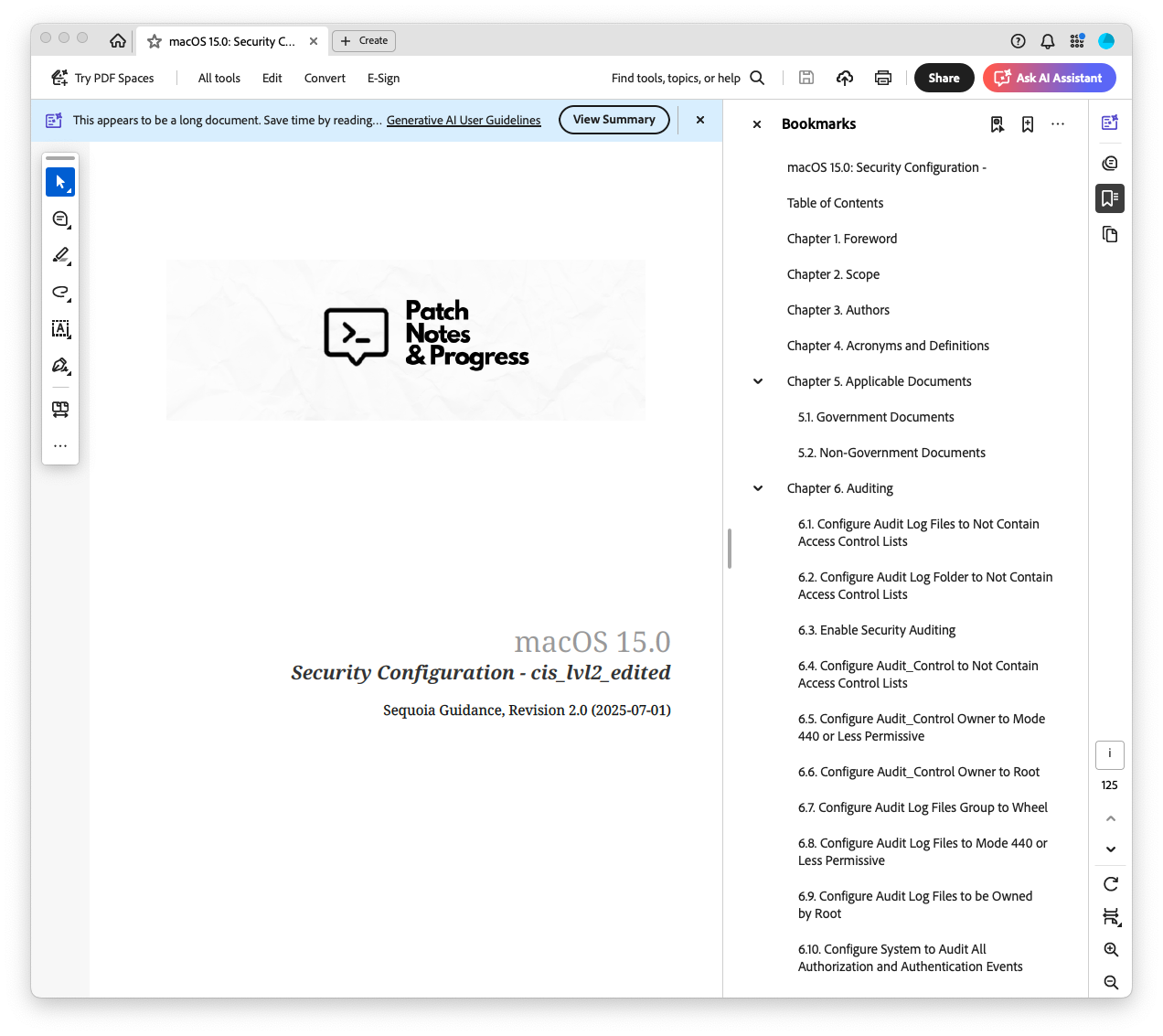The image size is (1163, 1036).
Task: Close the Bookmarks panel
Action: [x=757, y=124]
